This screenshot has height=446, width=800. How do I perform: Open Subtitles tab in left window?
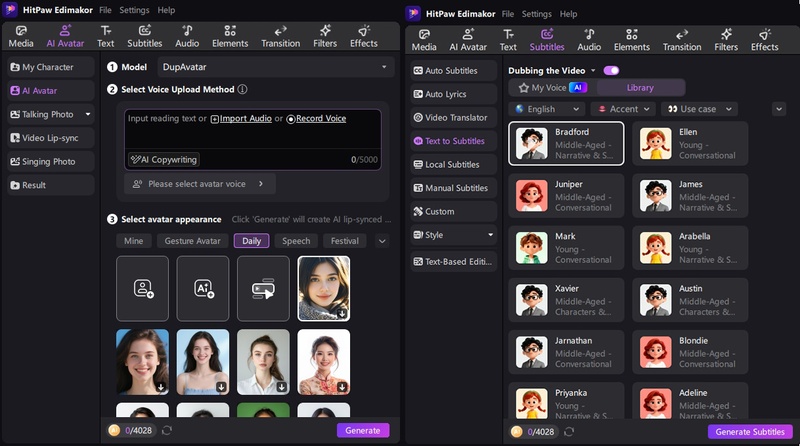click(x=144, y=37)
